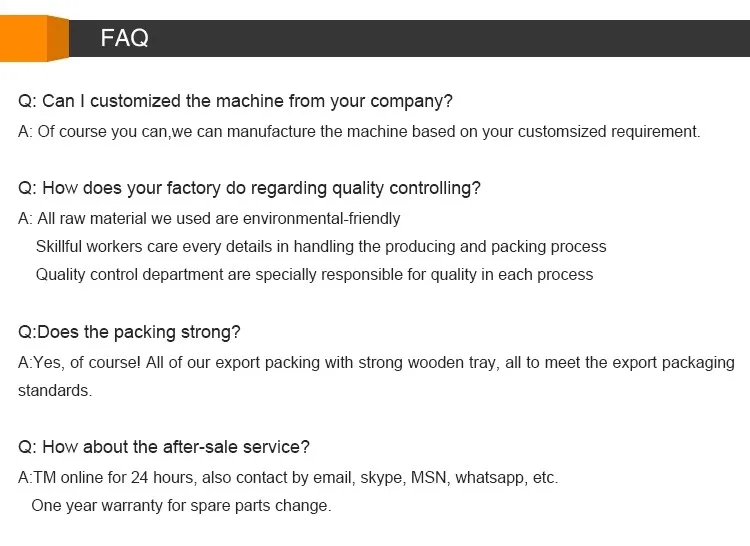Click the answer about customized requirement manufacturing
The width and height of the screenshot is (750, 546).
360,131
